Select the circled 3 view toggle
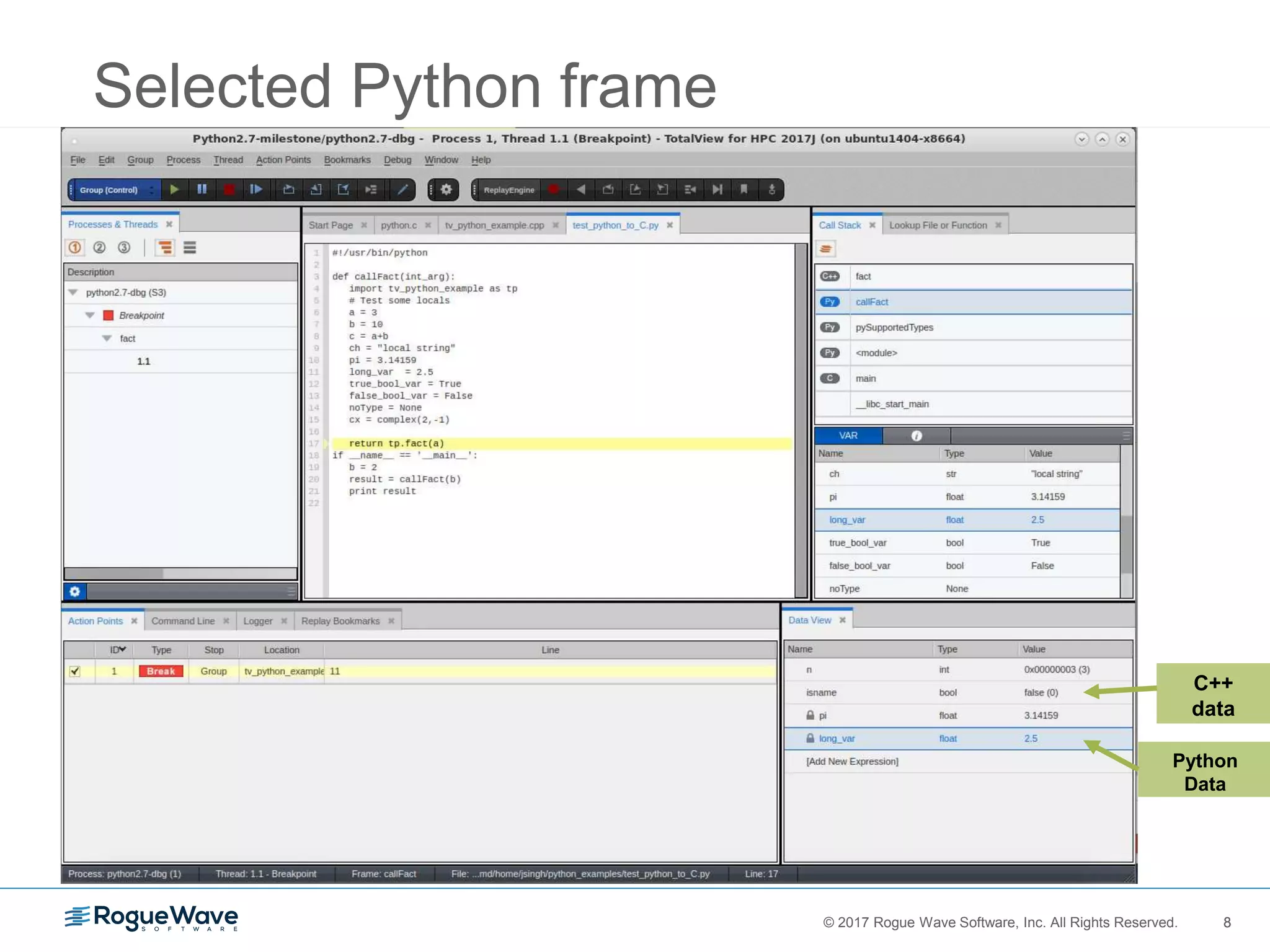This screenshot has height=952, width=1270. pyautogui.click(x=124, y=248)
